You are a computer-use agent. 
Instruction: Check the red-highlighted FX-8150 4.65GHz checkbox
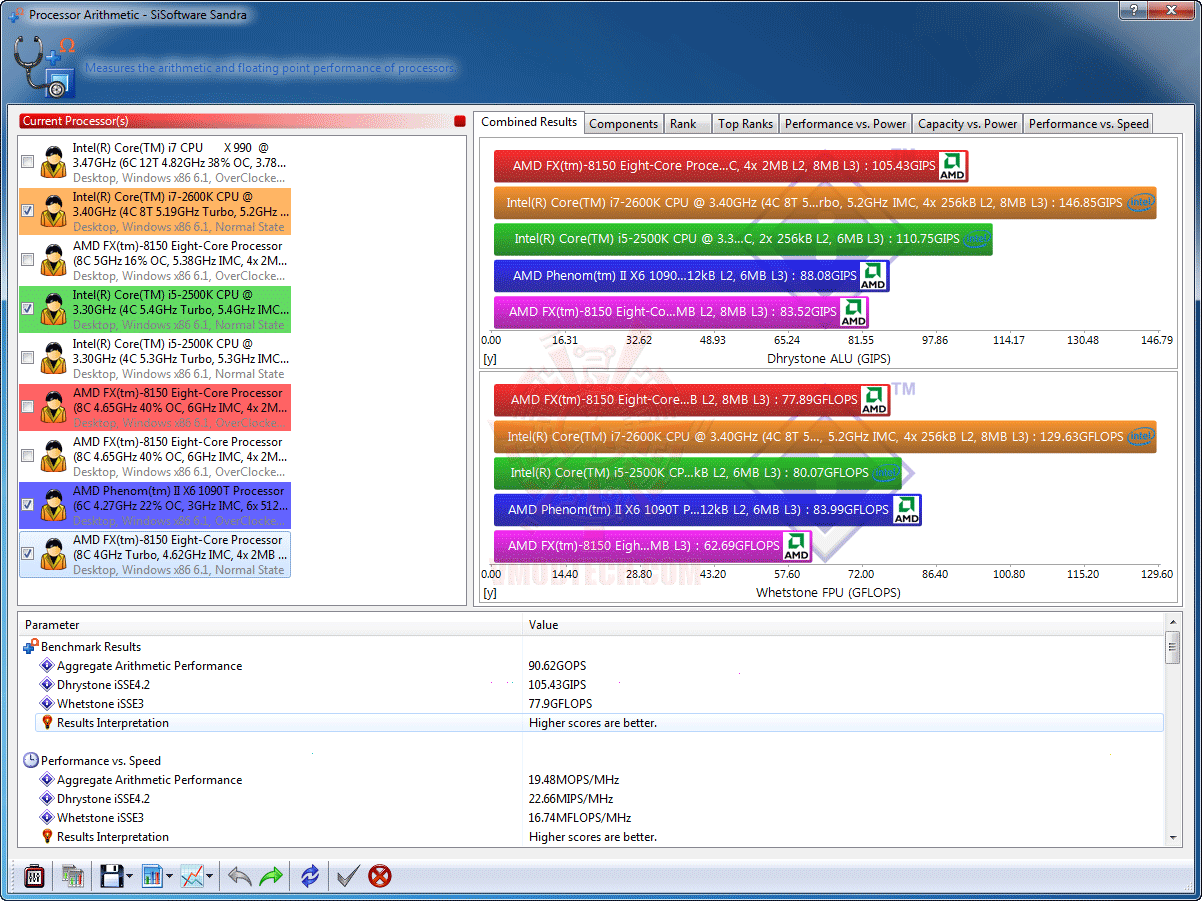pos(28,407)
